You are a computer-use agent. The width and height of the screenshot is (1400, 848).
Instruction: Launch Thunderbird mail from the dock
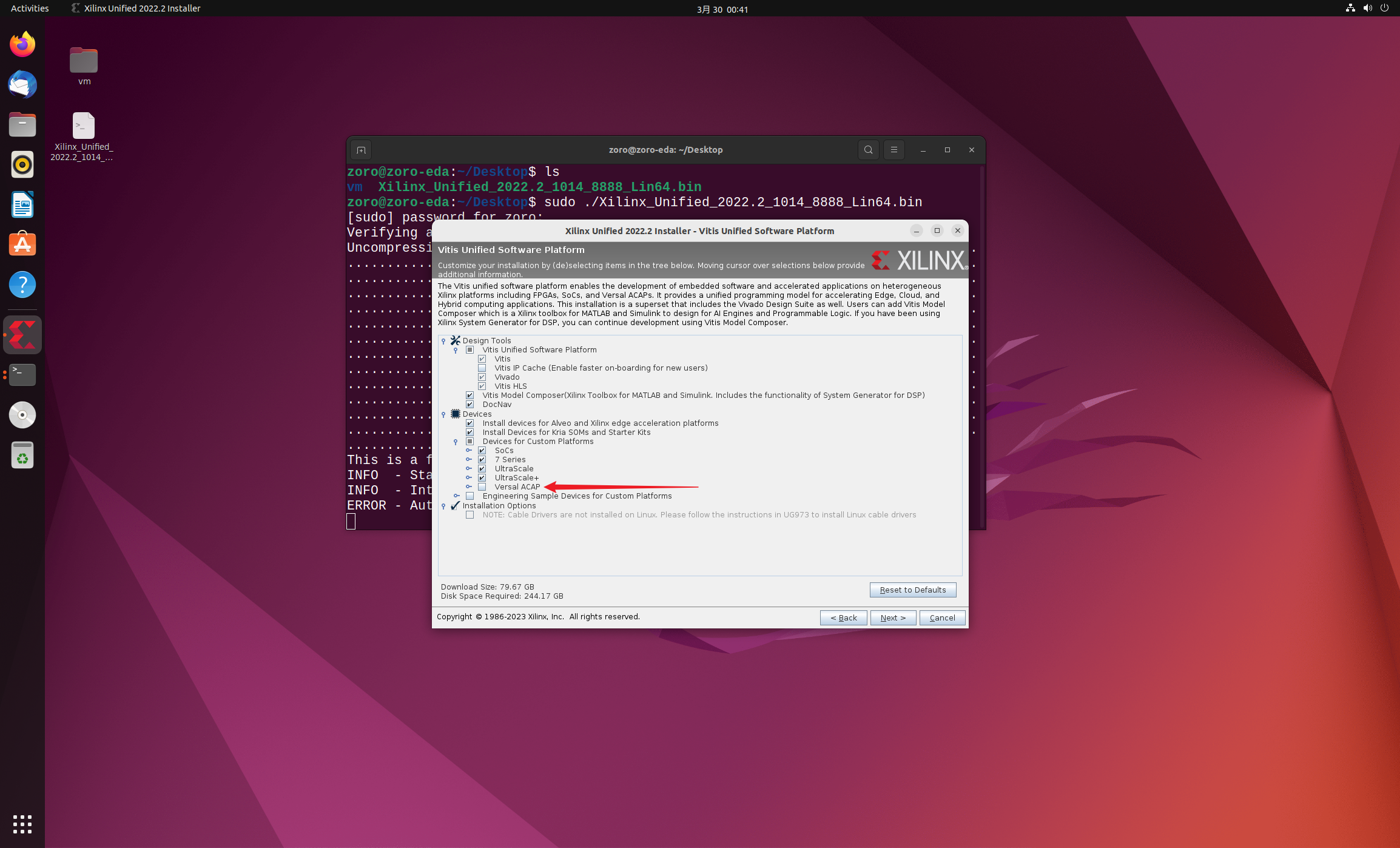pyautogui.click(x=22, y=84)
